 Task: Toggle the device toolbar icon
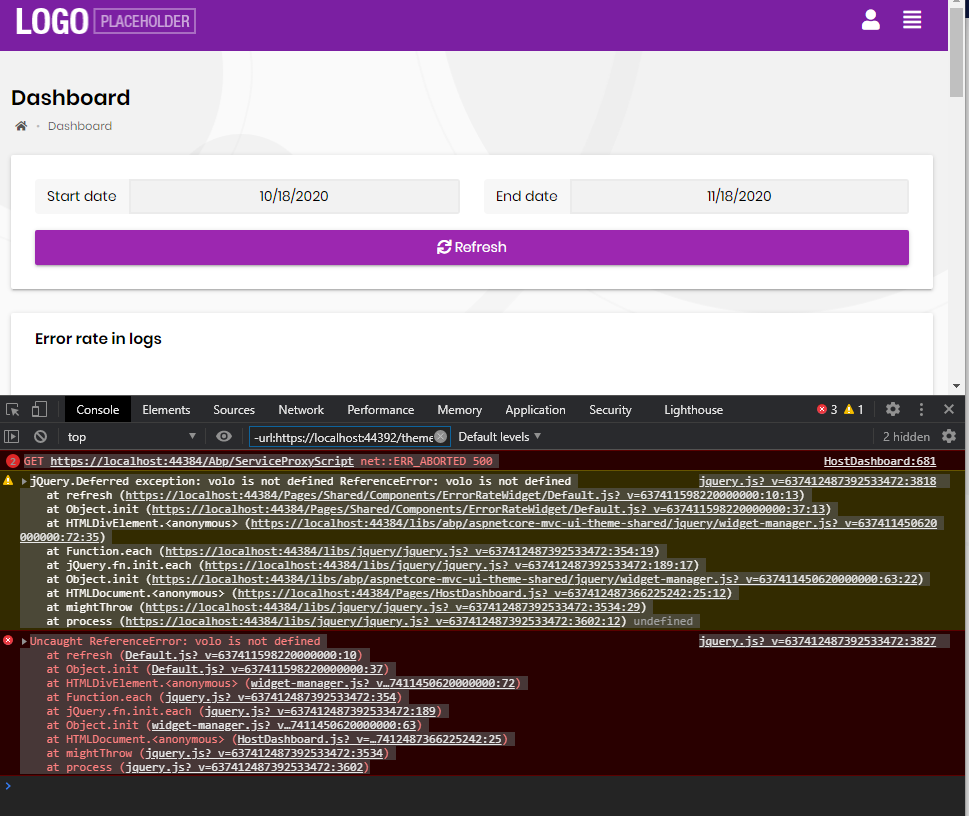click(40, 410)
